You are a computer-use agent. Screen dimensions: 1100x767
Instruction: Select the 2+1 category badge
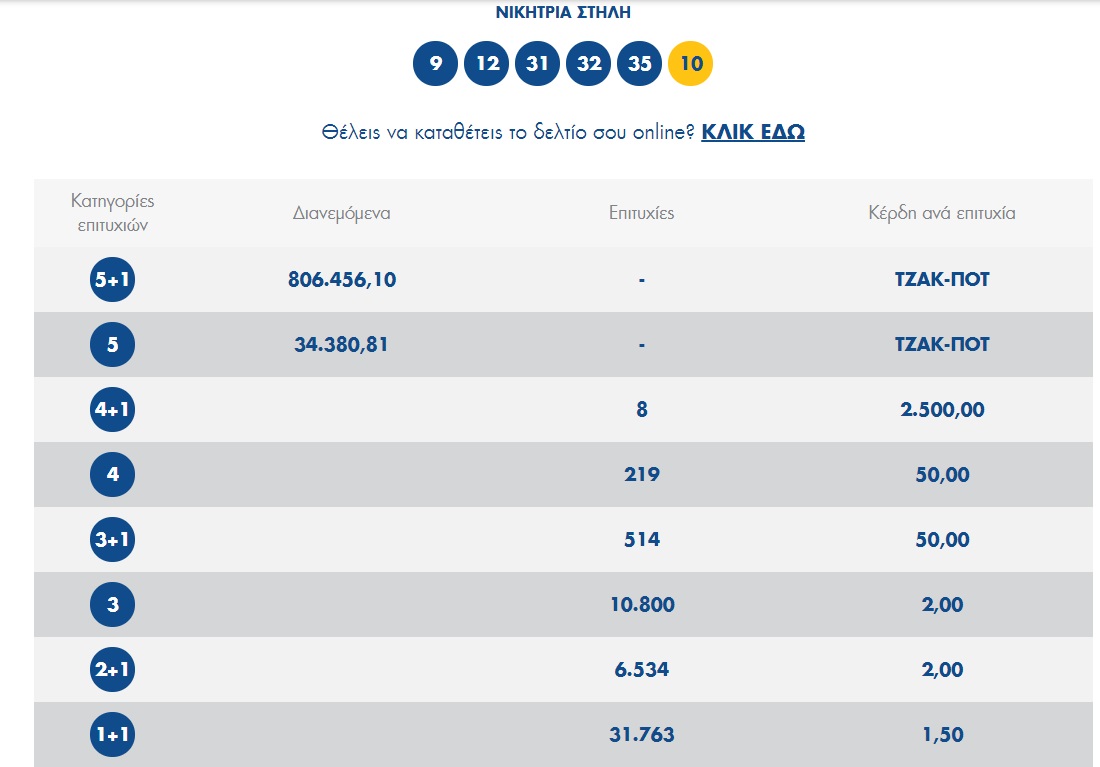coord(112,670)
